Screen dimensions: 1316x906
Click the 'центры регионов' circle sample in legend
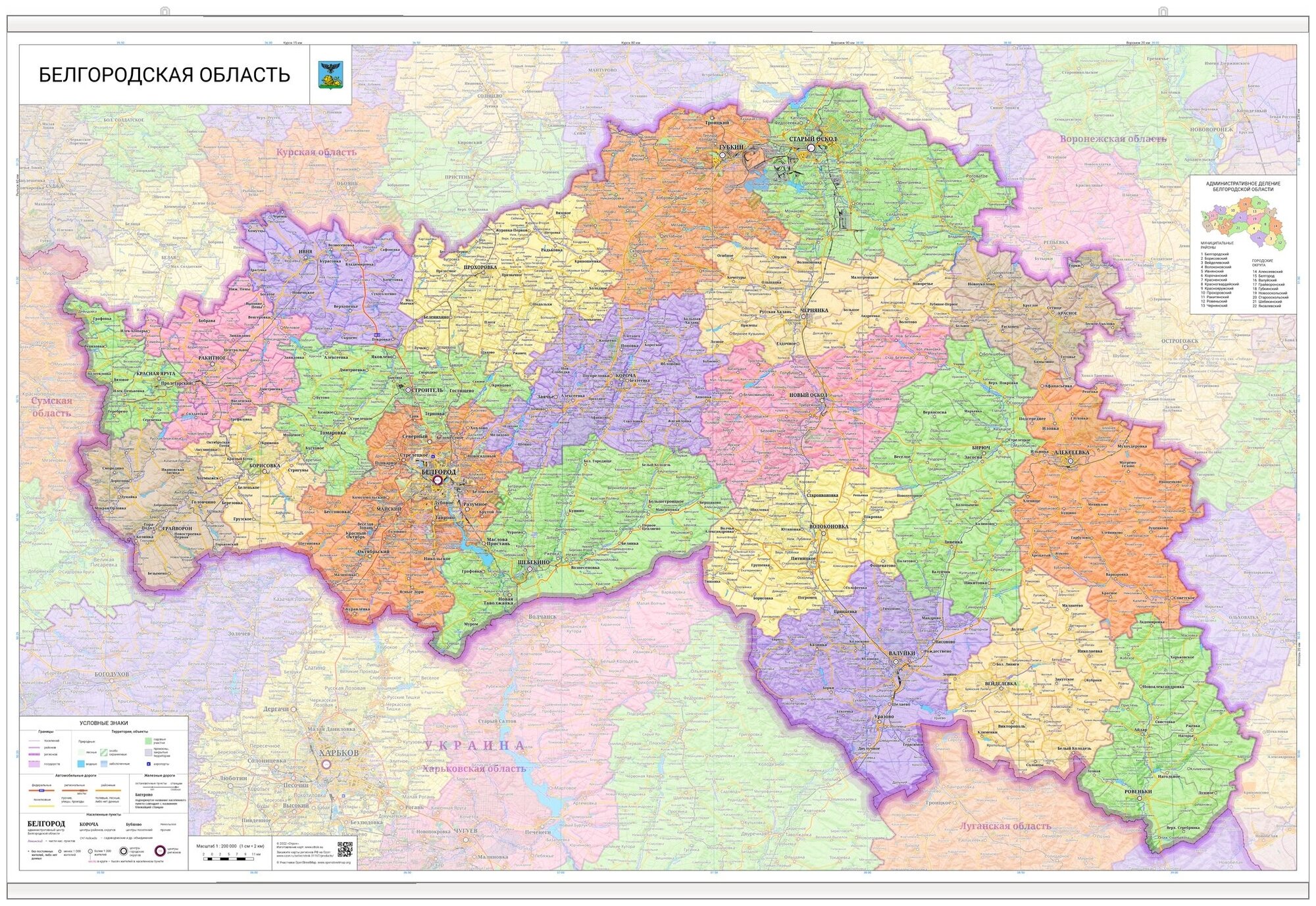click(x=160, y=851)
